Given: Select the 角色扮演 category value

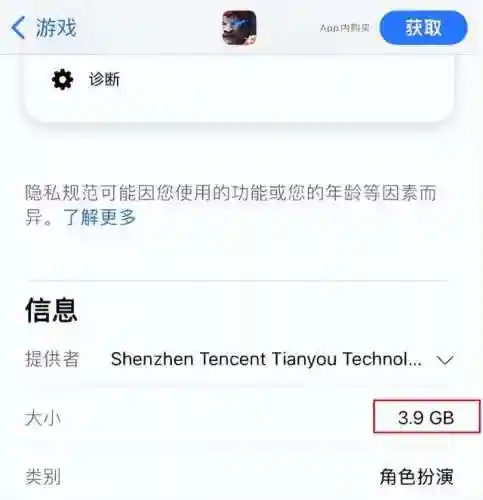Looking at the screenshot, I should [417, 477].
